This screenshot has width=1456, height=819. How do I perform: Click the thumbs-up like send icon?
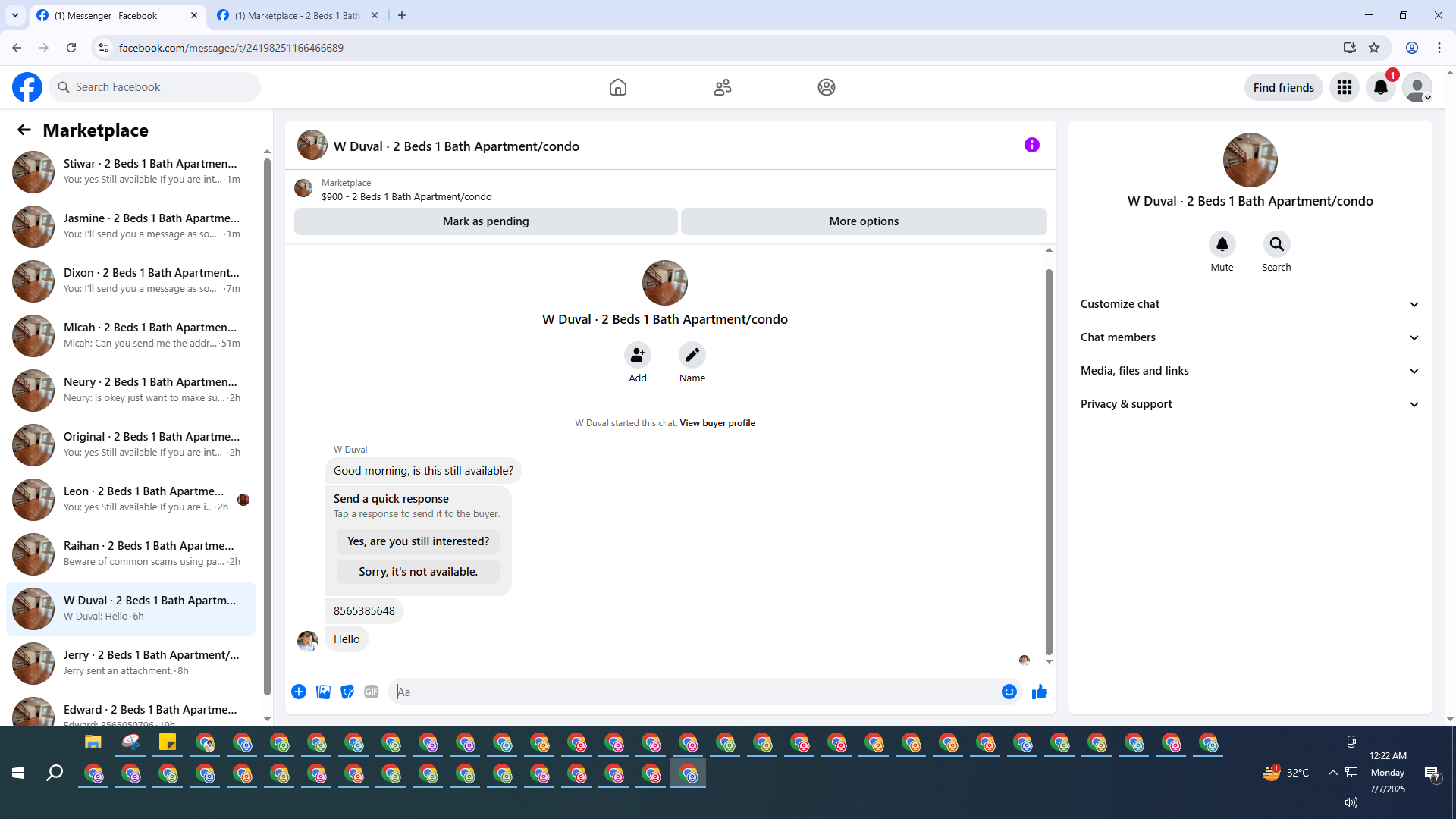1039,692
